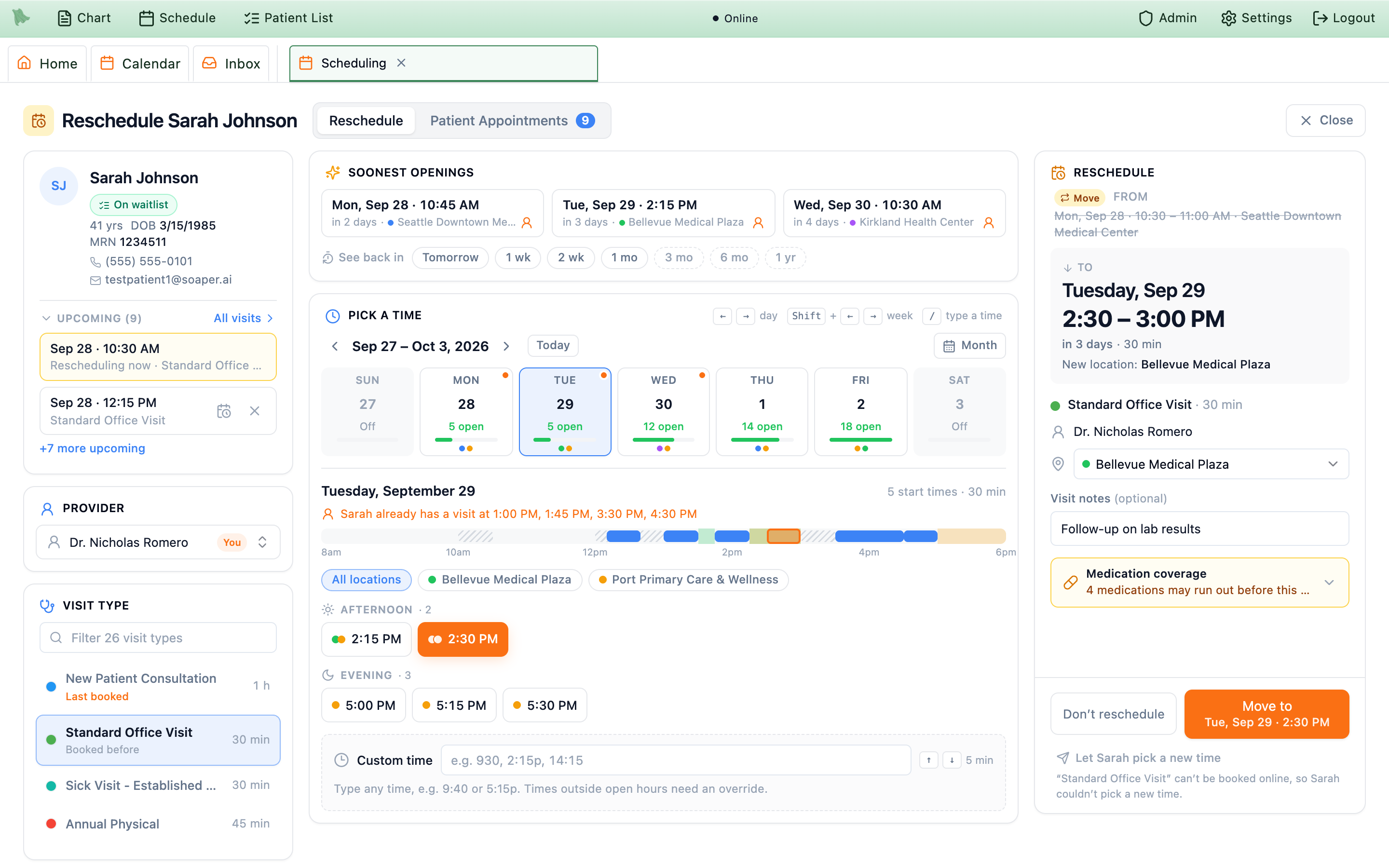
Task: Open the Calendar tab
Action: (140, 63)
